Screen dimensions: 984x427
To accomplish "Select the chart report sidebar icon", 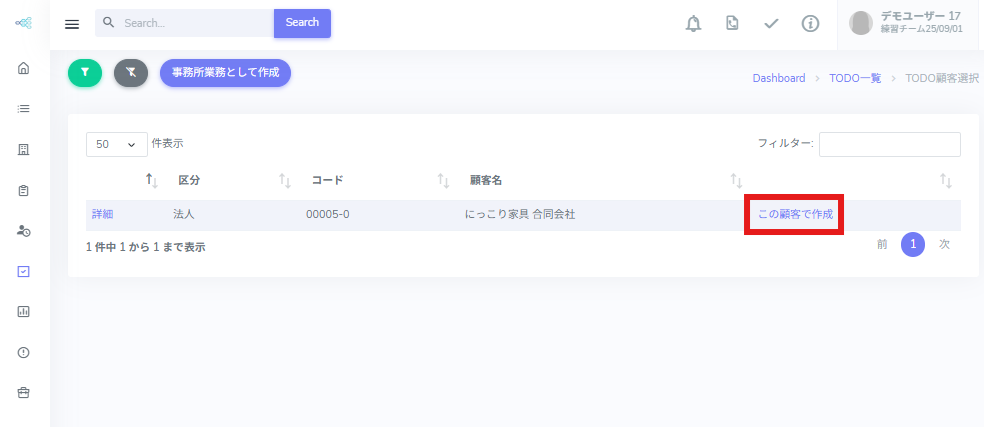I will tap(24, 311).
